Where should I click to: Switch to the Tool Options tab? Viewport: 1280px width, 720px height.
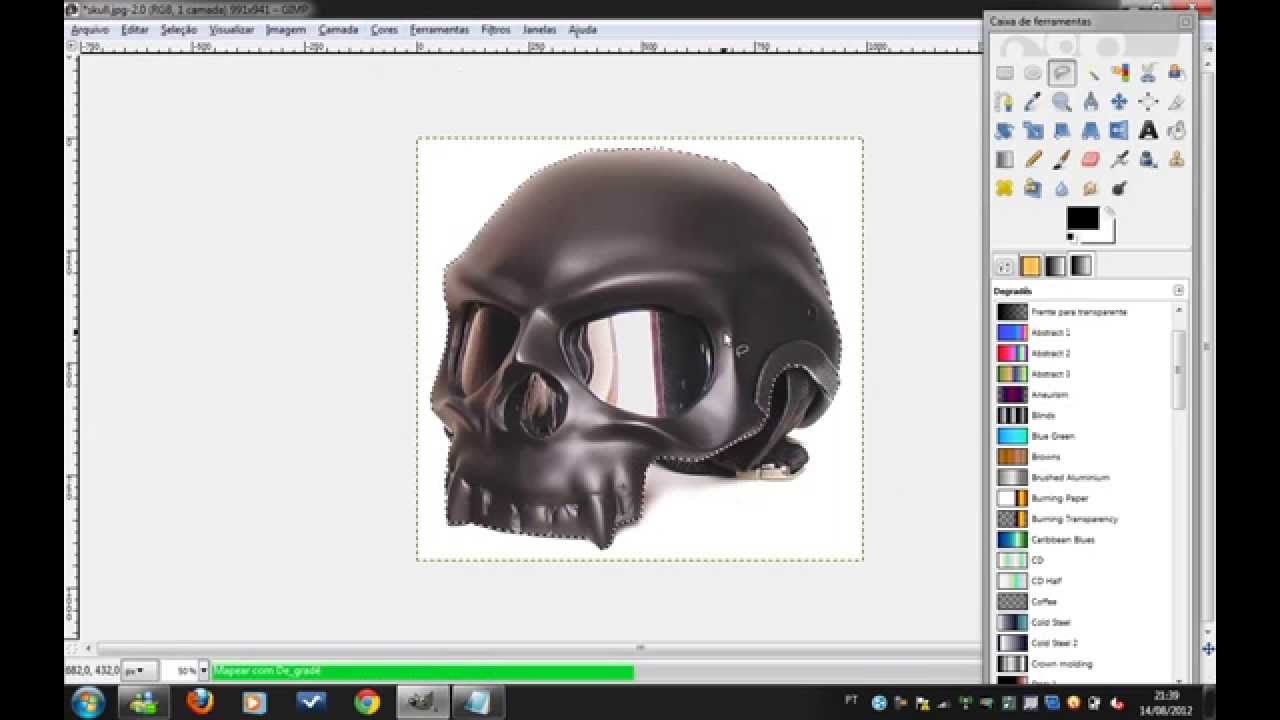pos(1005,266)
